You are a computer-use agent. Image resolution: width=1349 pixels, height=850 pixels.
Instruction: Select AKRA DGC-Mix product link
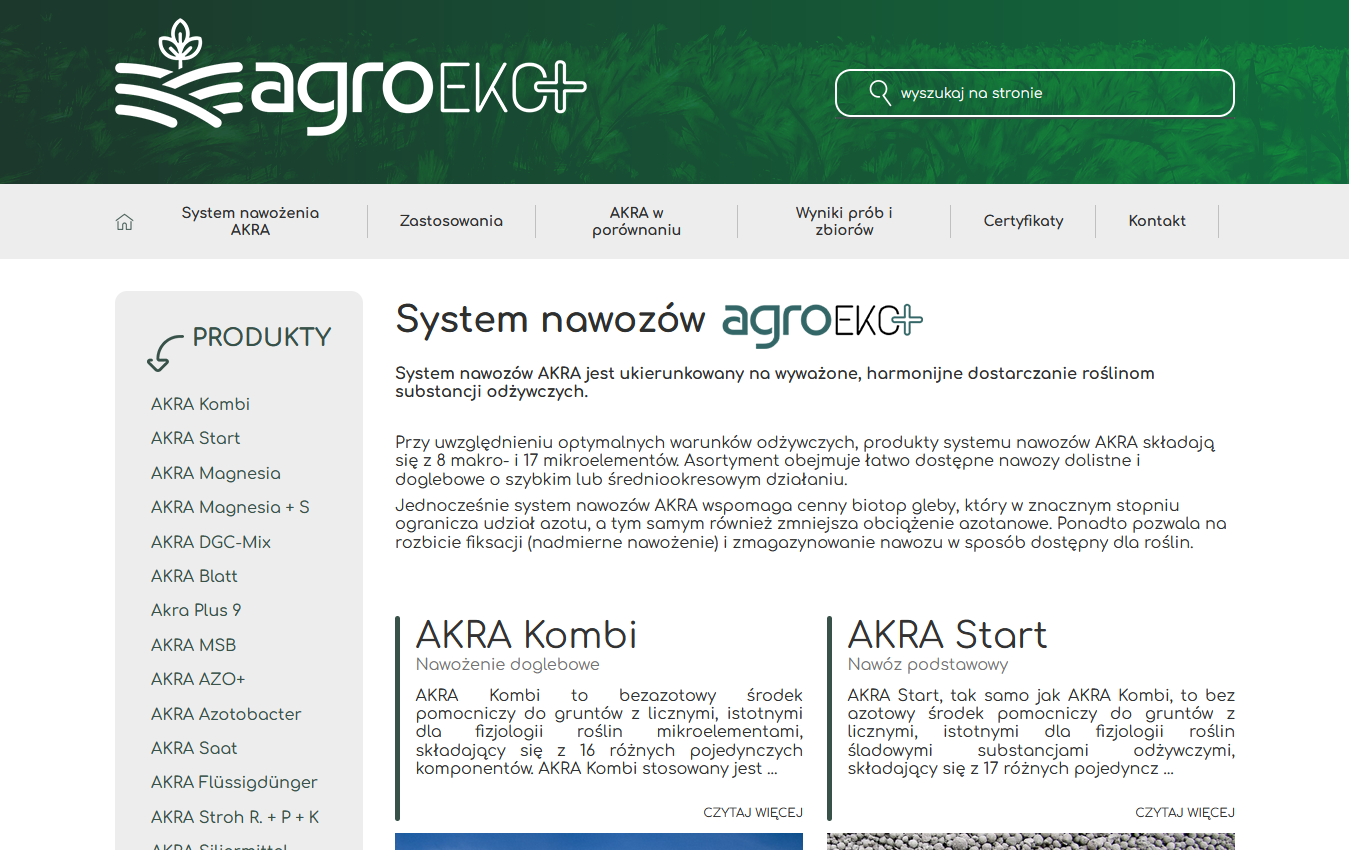point(211,542)
